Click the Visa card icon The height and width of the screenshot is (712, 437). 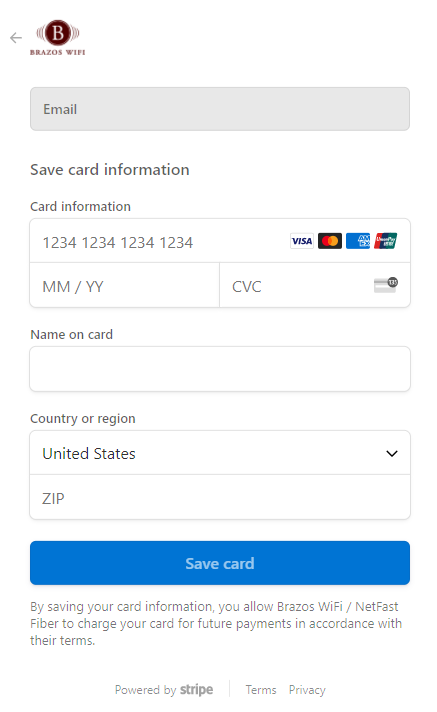pyautogui.click(x=302, y=241)
